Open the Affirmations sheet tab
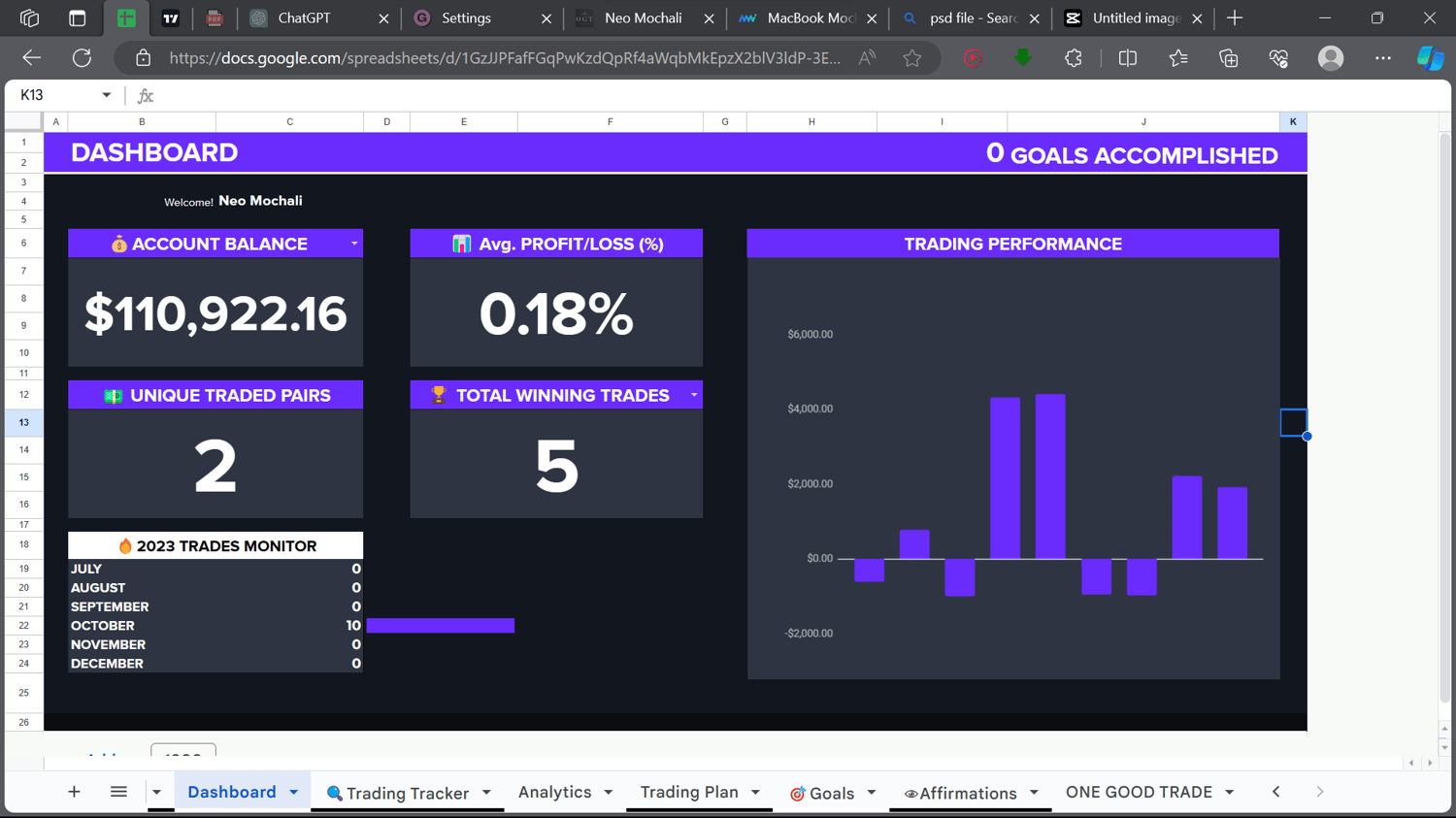The height and width of the screenshot is (818, 1456). [960, 793]
